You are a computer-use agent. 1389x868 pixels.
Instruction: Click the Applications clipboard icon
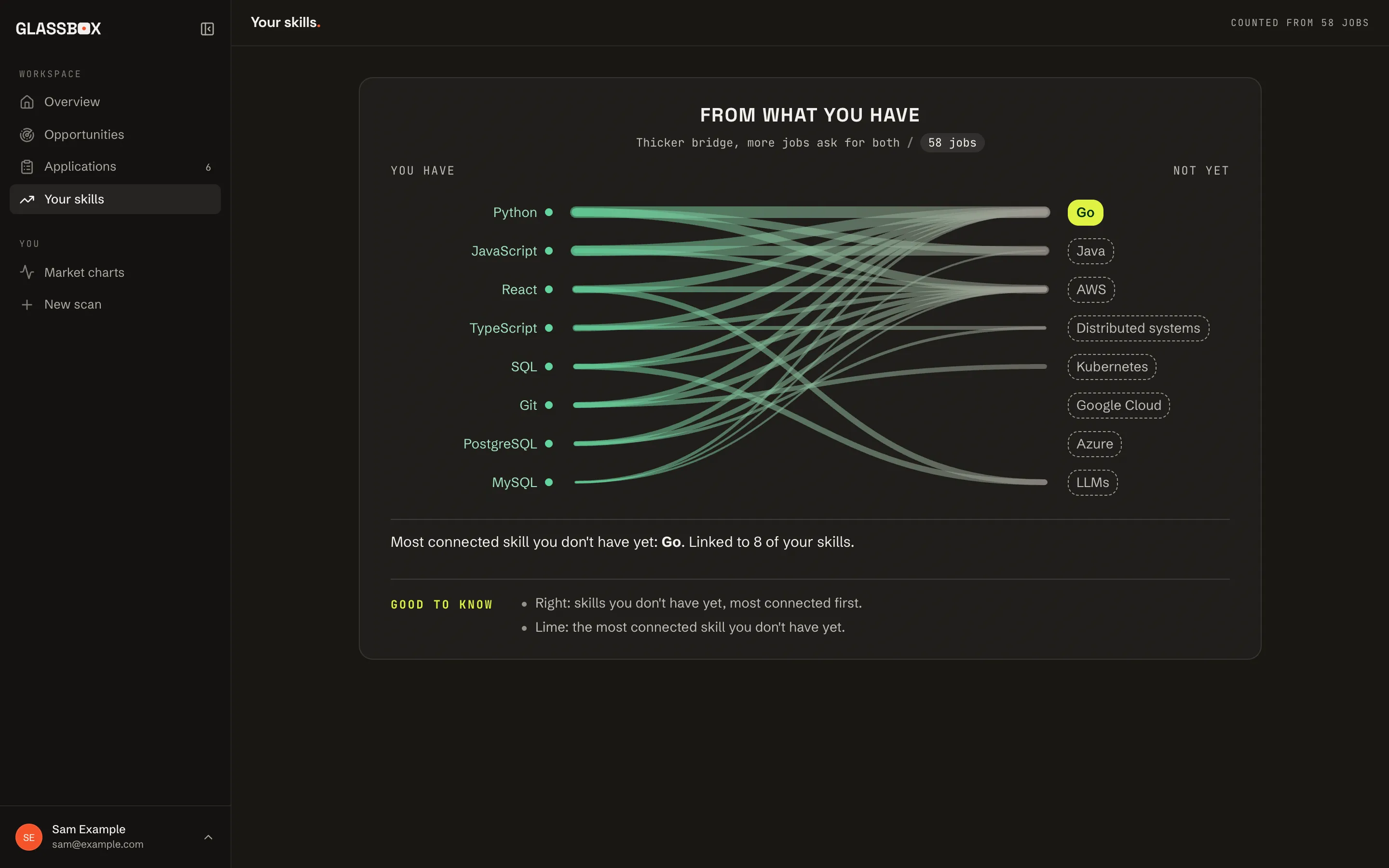pos(27,167)
